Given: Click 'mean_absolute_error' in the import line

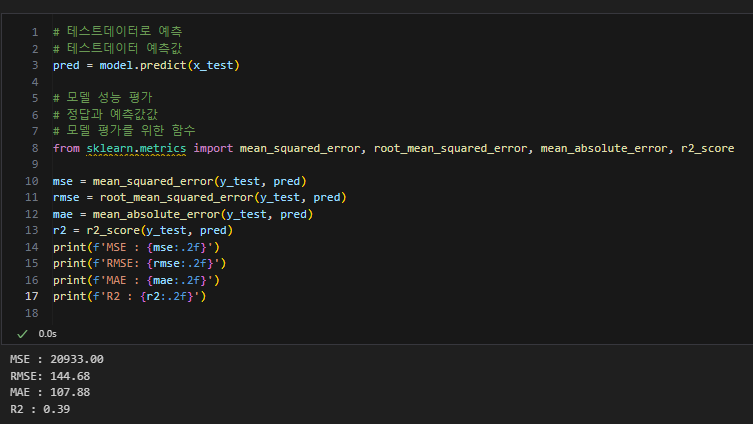Looking at the screenshot, I should click(604, 148).
